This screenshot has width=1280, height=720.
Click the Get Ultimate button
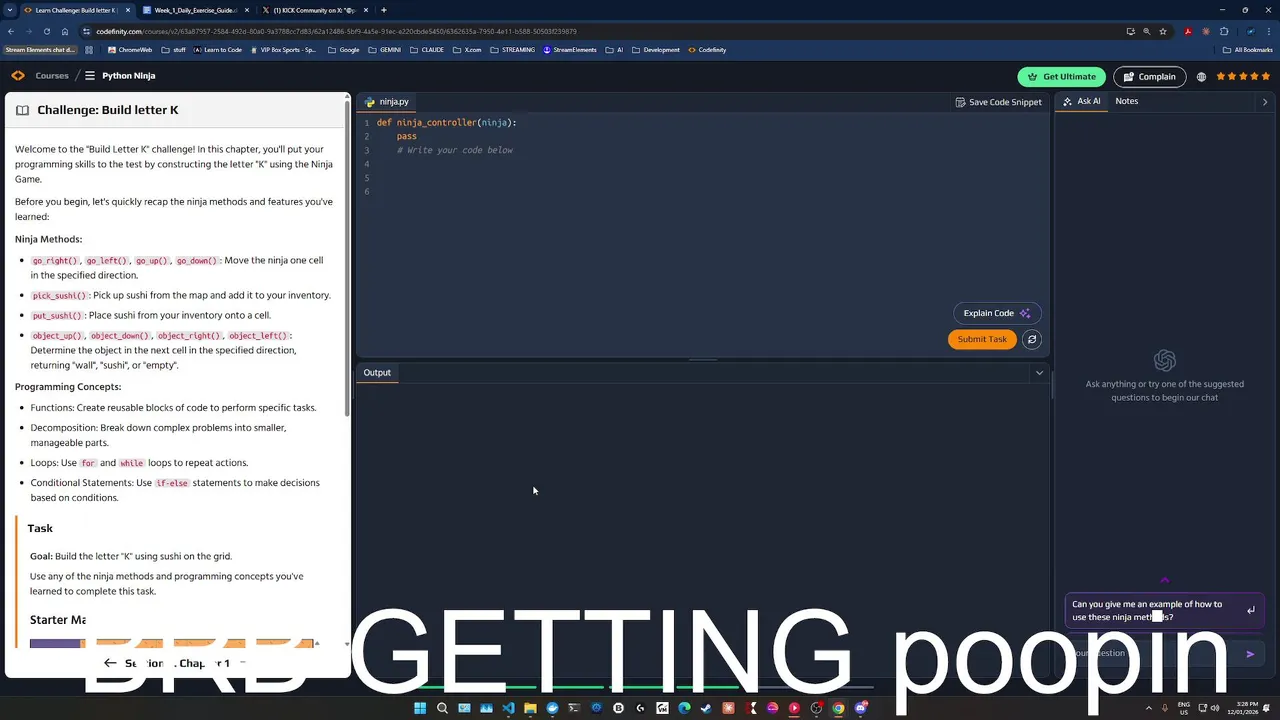click(x=1062, y=77)
